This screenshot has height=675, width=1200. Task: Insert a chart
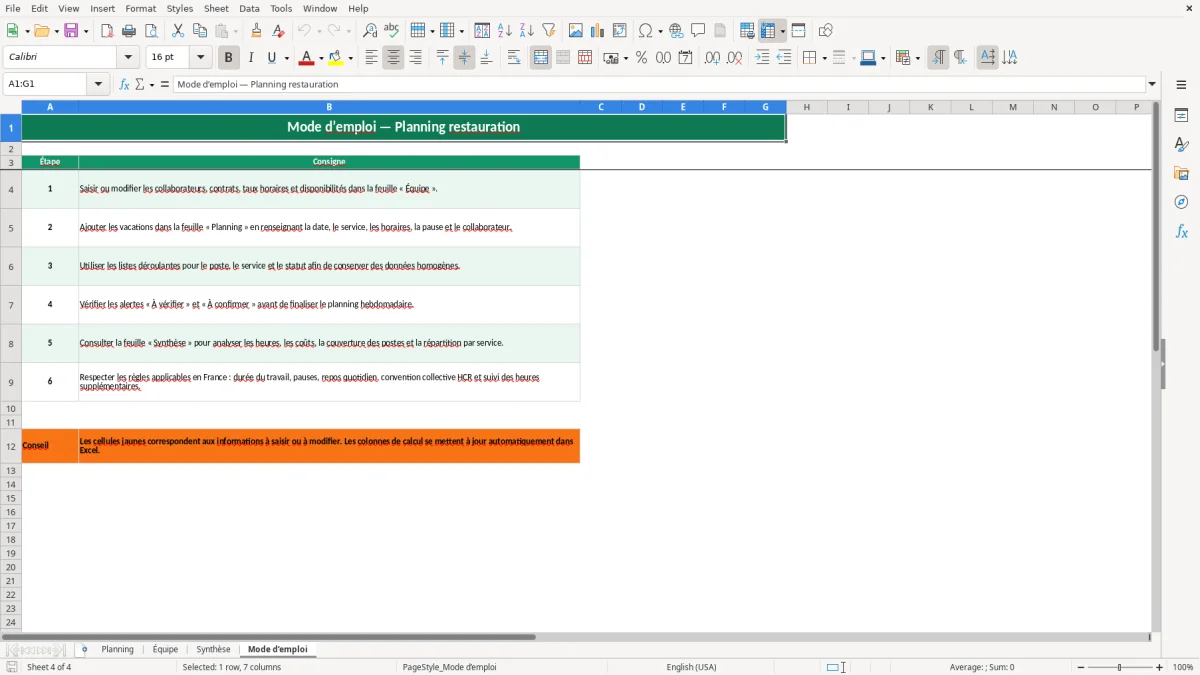click(x=598, y=31)
